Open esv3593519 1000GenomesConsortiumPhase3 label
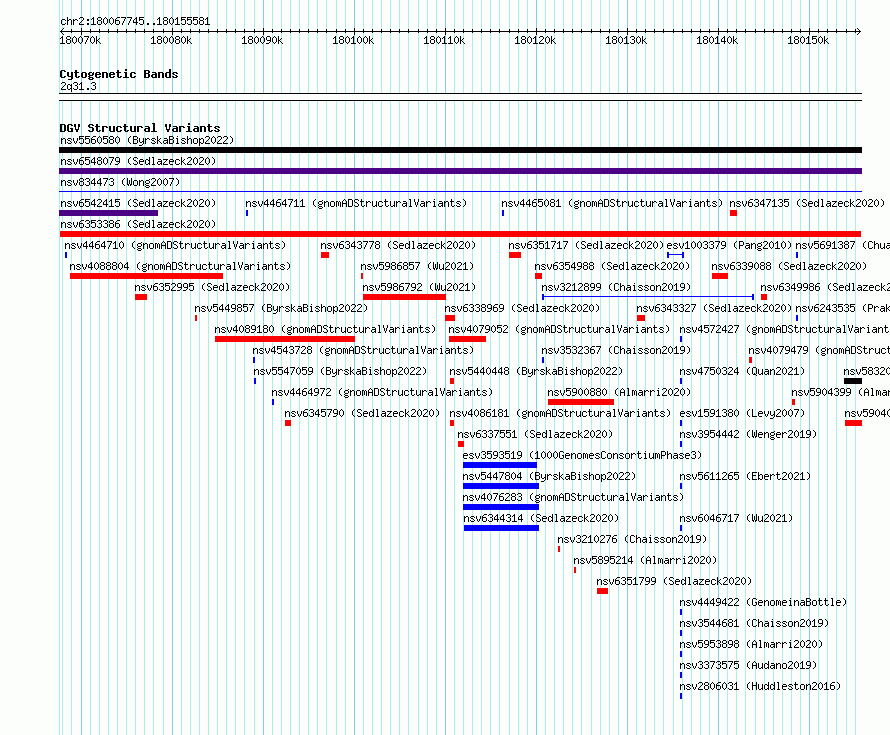The image size is (890, 735). 582,455
